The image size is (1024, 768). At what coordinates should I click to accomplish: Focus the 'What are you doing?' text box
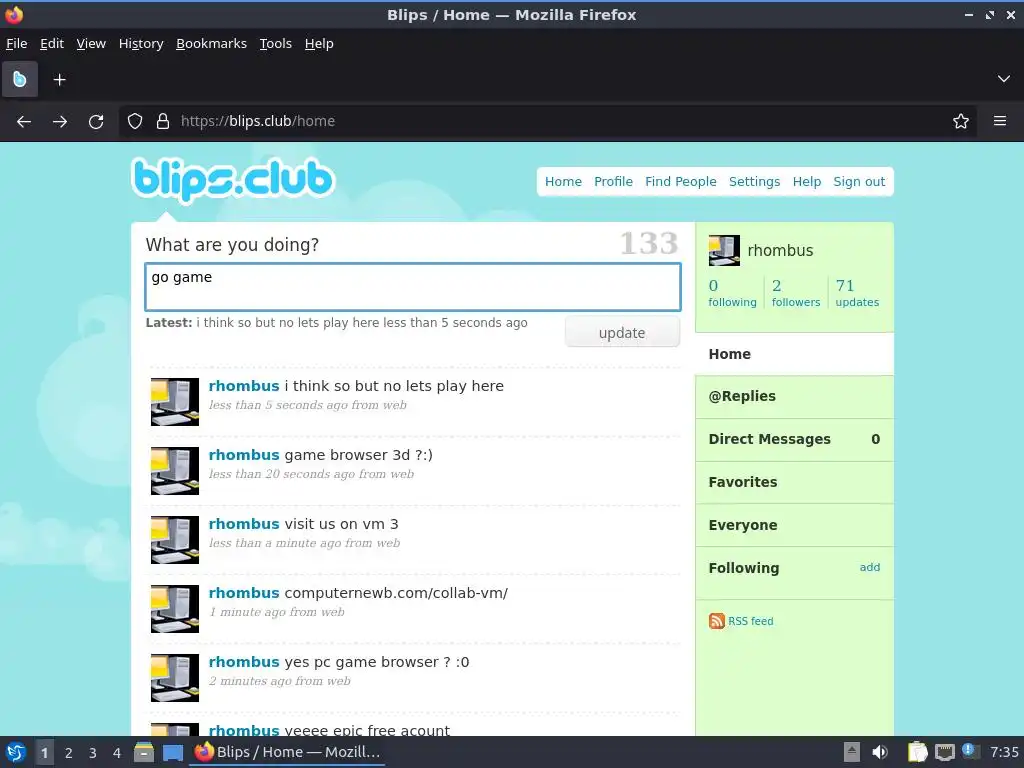pos(413,287)
